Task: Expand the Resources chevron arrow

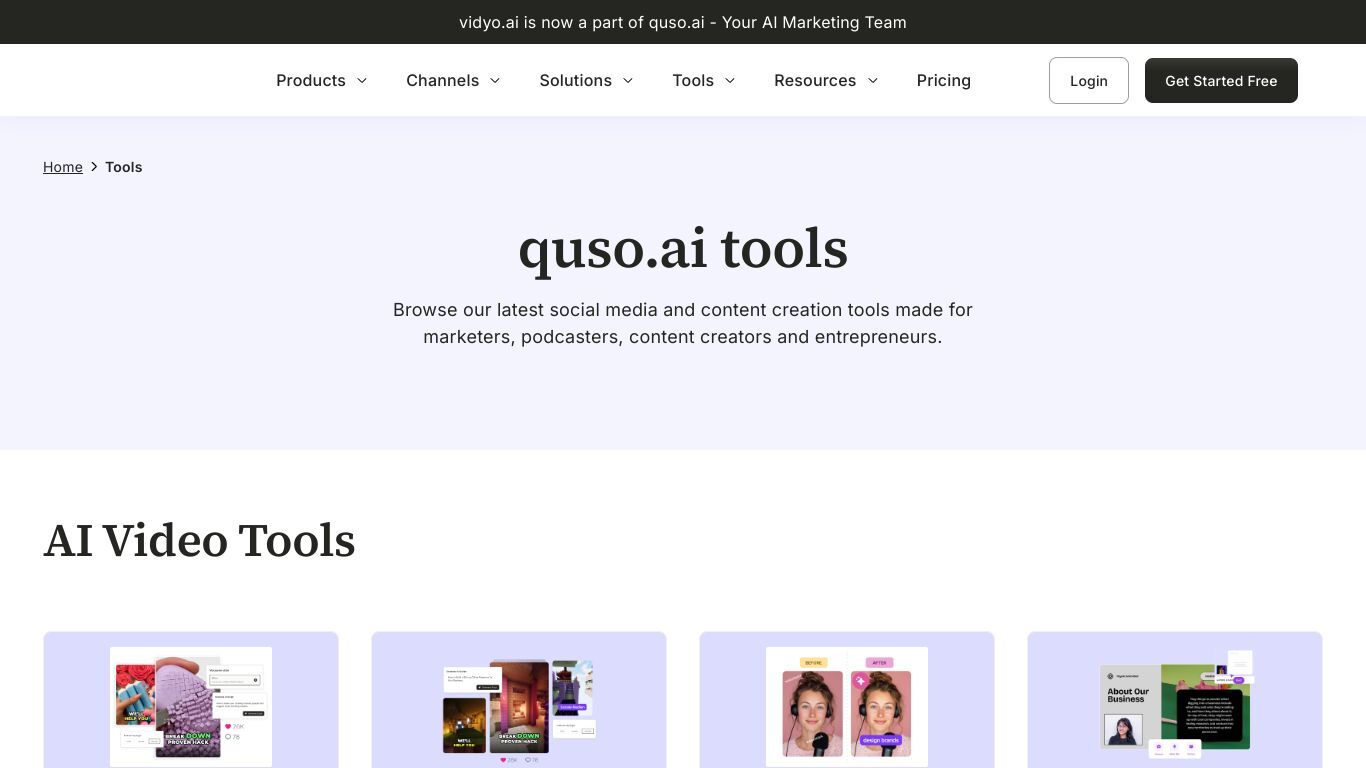Action: click(x=872, y=81)
